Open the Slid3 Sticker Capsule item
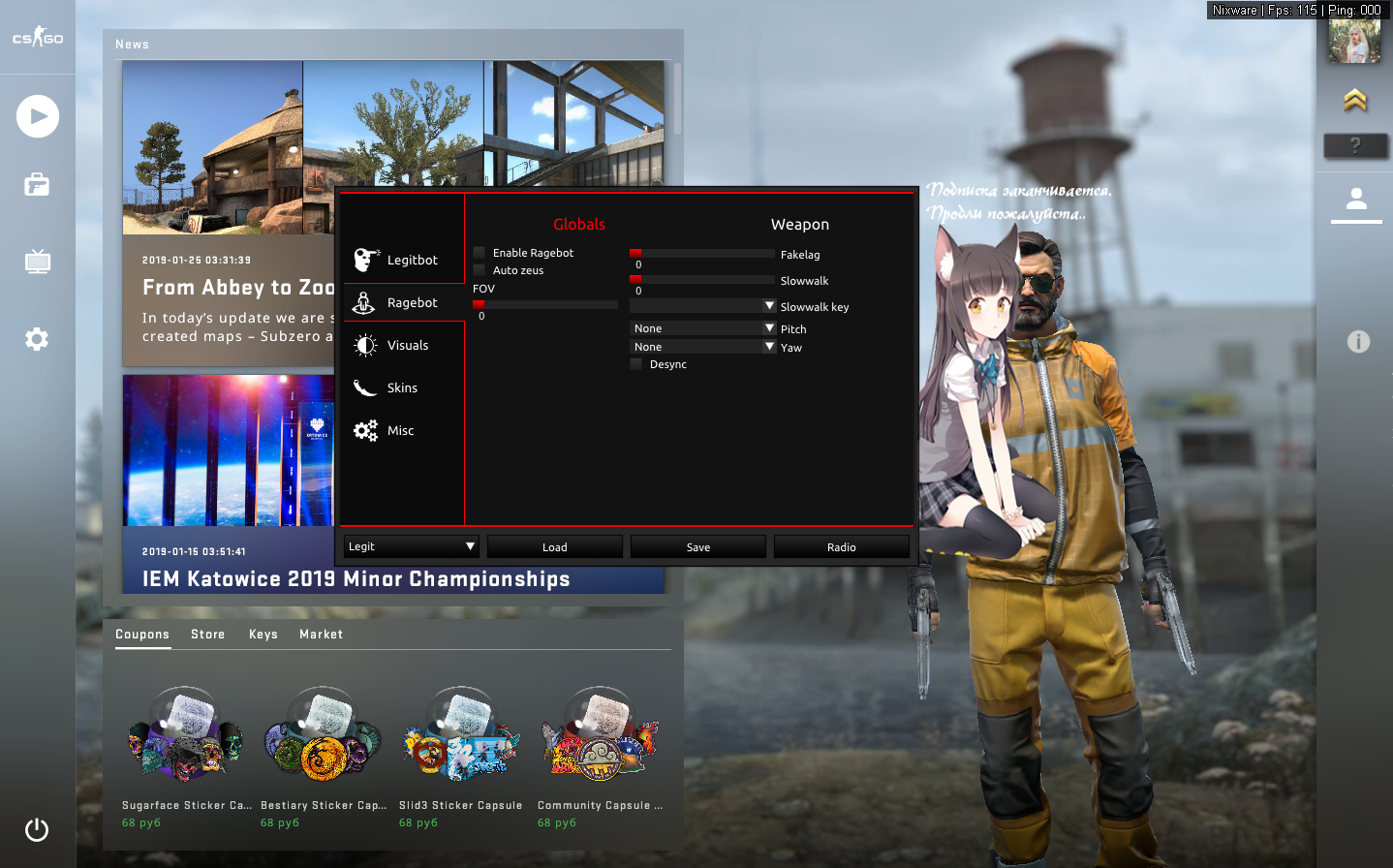The image size is (1393, 868). click(461, 757)
